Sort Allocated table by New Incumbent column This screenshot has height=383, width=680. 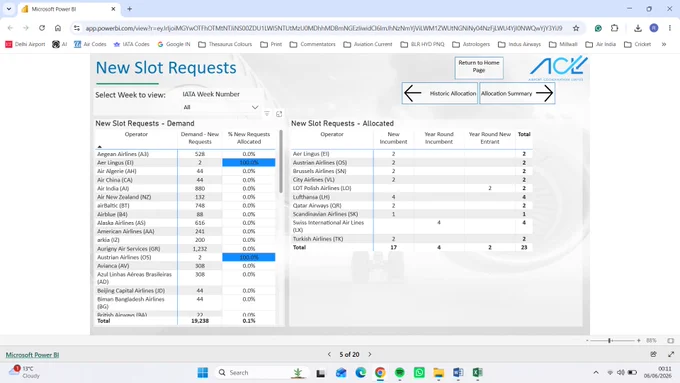[393, 138]
